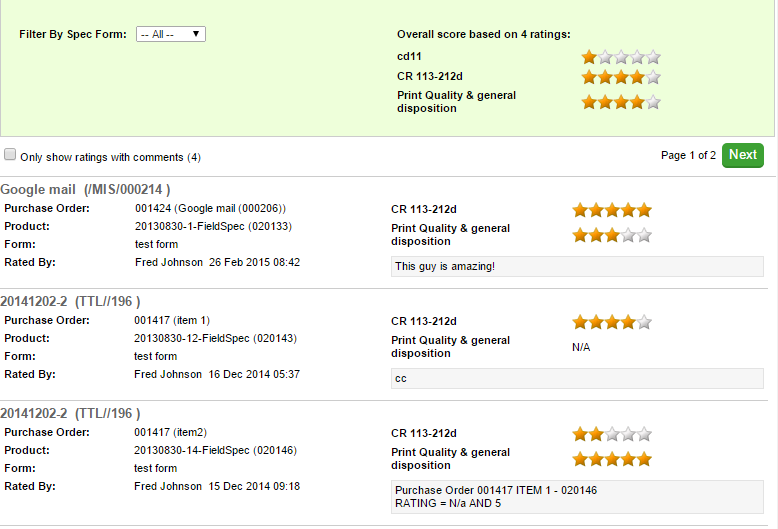778x529 pixels.
Task: Open the '20141202-2 (TTL//196)' heading above item2
Action: pyautogui.click(x=70, y=414)
